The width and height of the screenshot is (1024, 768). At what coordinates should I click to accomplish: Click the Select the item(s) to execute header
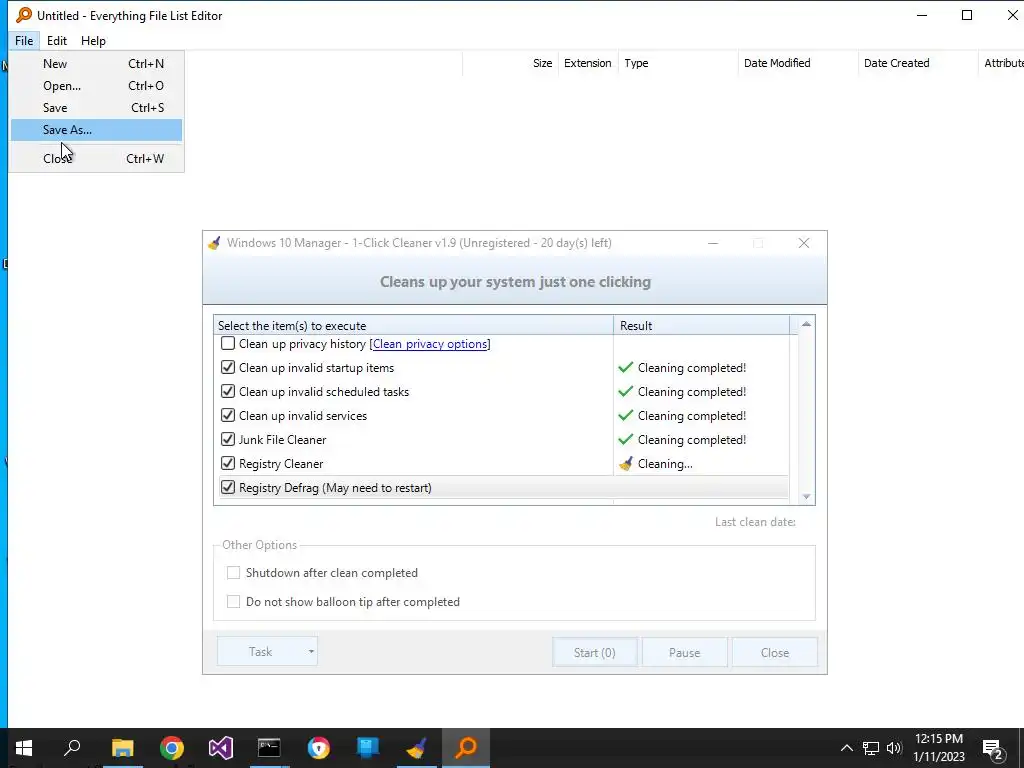[413, 325]
